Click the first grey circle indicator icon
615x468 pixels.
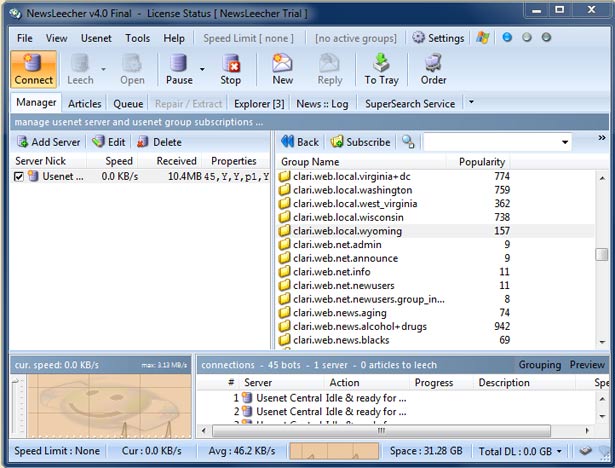coord(527,37)
